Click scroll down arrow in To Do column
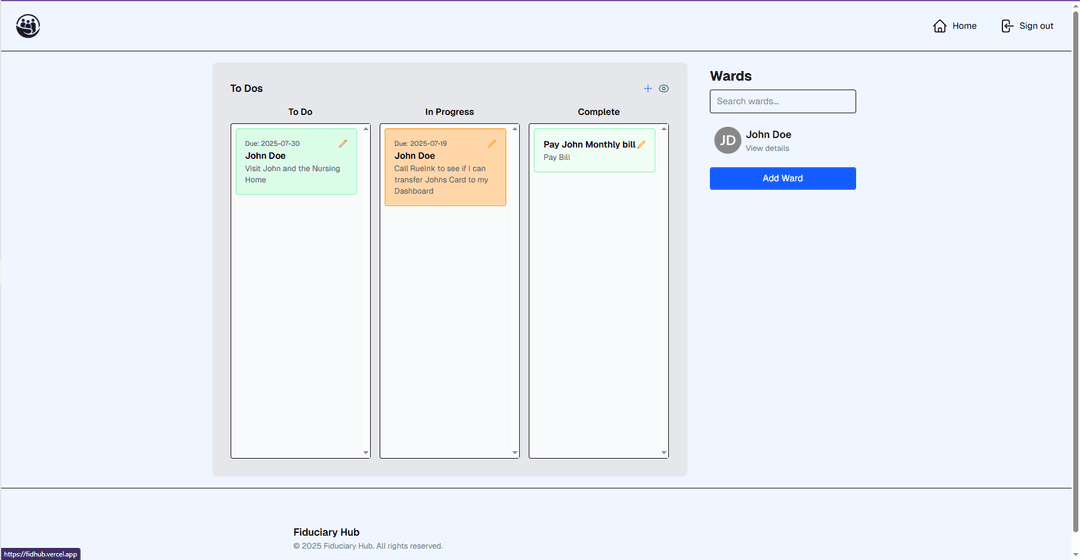The width and height of the screenshot is (1080, 560). 365,453
